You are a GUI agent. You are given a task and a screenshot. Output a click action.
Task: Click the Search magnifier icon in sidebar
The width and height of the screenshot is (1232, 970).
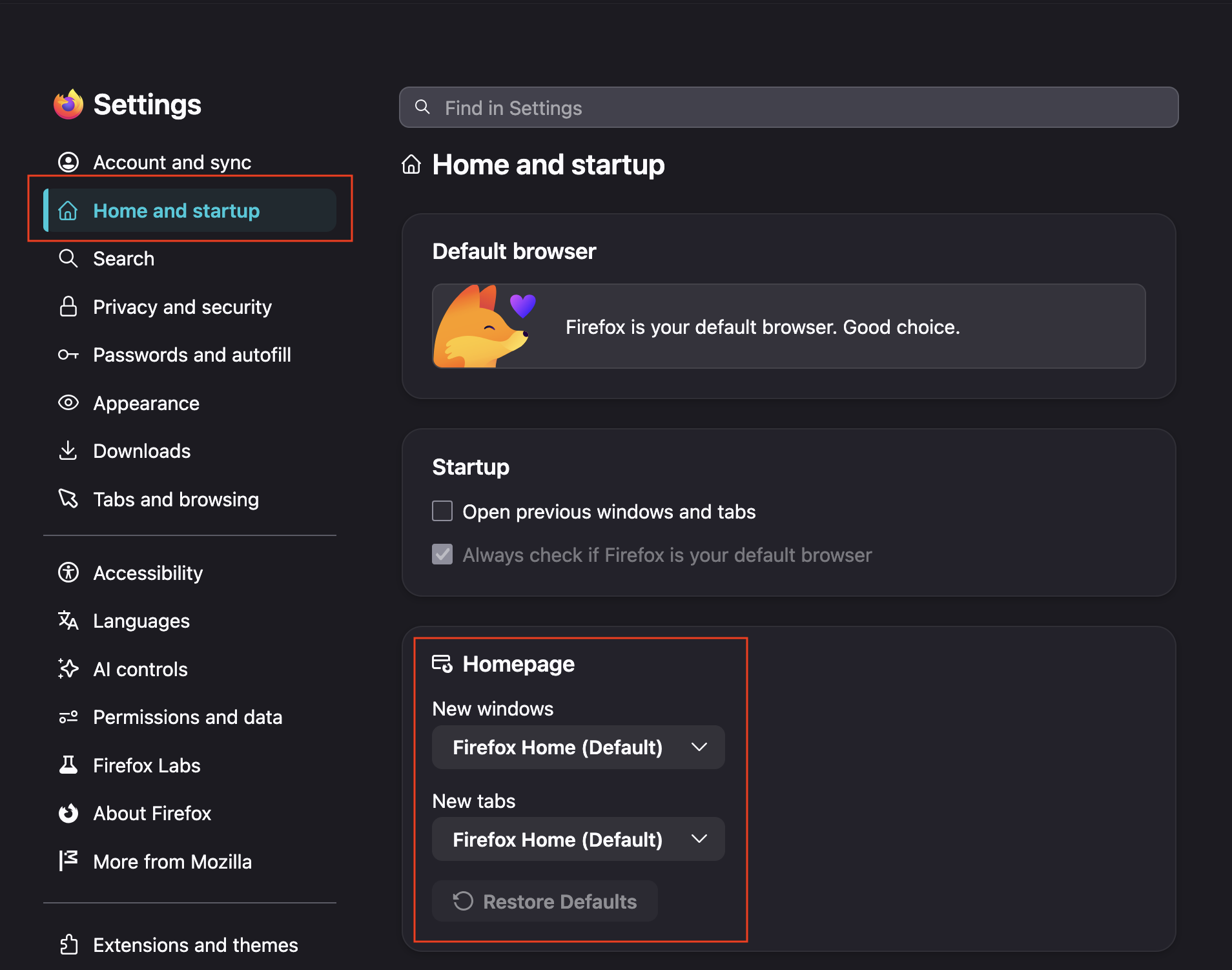(x=68, y=258)
